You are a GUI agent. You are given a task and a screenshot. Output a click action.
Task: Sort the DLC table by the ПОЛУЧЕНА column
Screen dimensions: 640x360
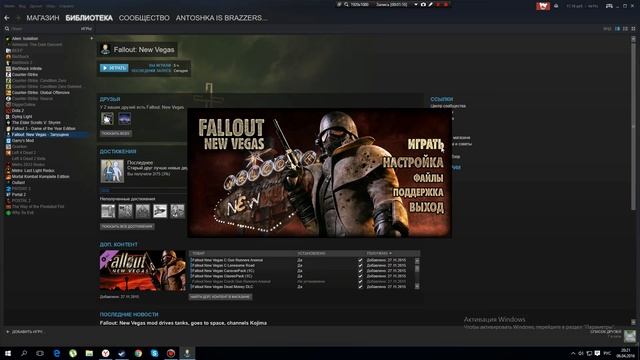coord(379,253)
